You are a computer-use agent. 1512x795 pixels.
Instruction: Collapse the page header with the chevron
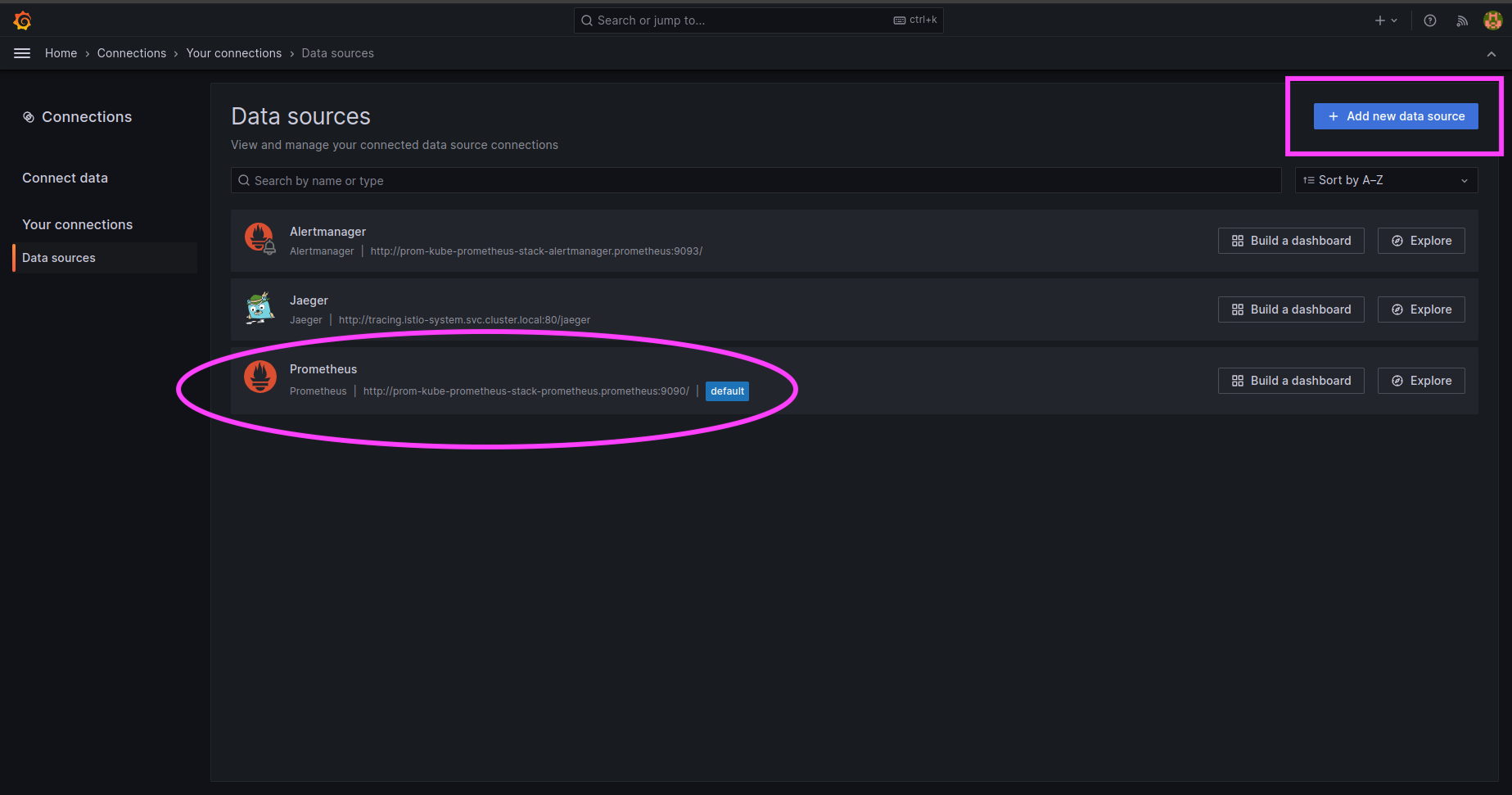point(1492,52)
